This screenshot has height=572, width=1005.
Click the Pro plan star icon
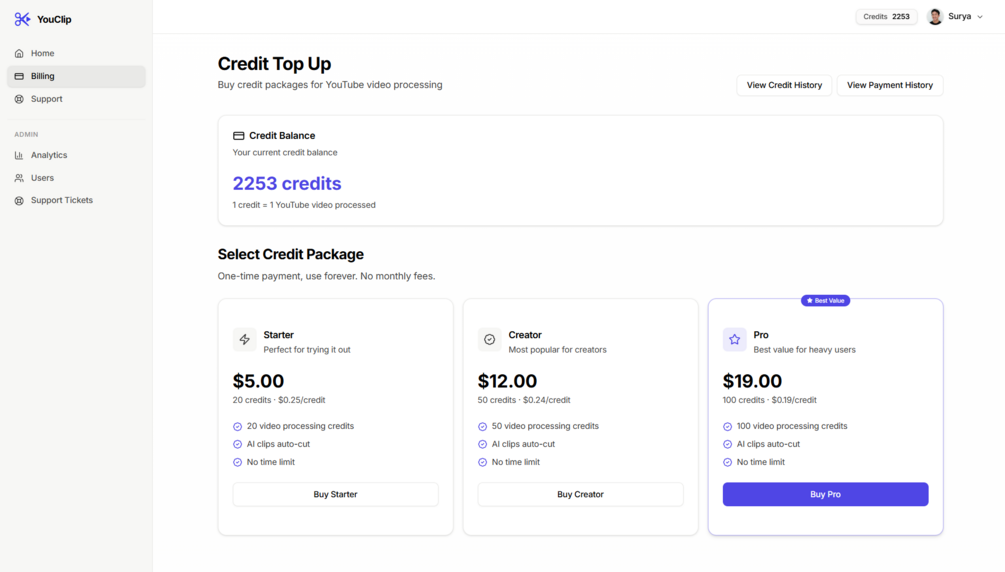[735, 340]
